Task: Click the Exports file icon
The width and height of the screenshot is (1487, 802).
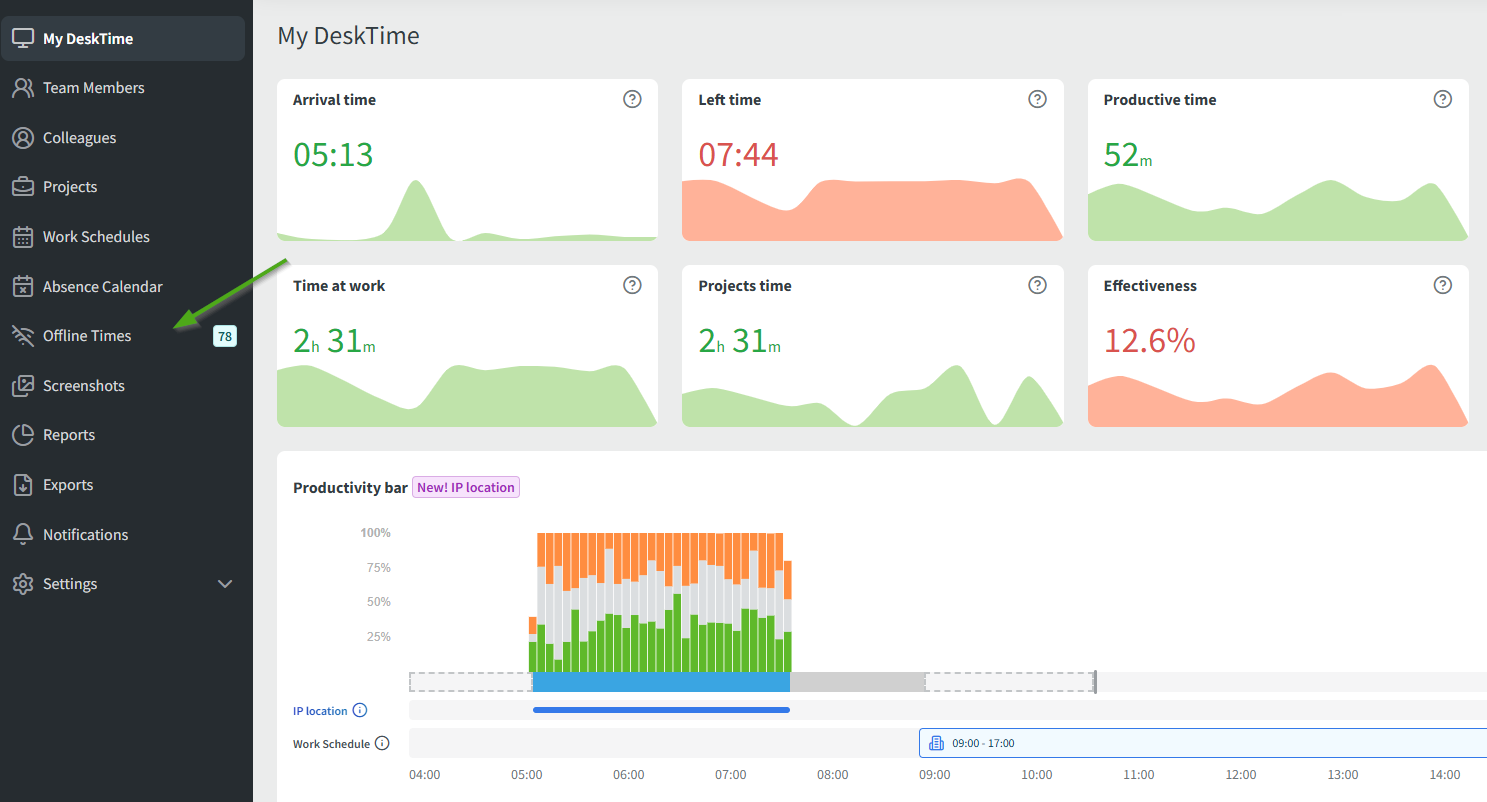Action: (x=23, y=485)
